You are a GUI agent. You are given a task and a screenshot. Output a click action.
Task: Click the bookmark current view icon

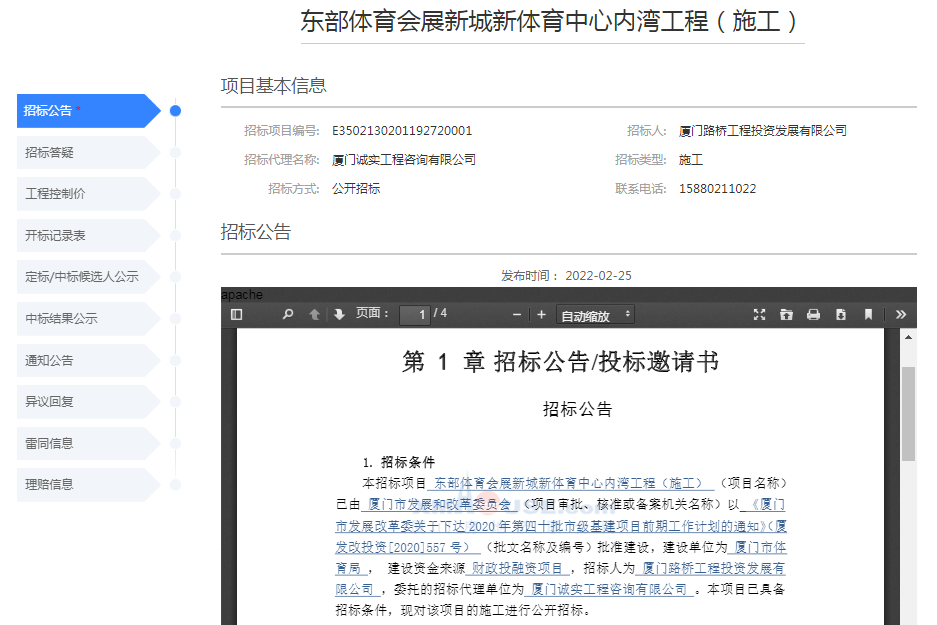pos(868,315)
